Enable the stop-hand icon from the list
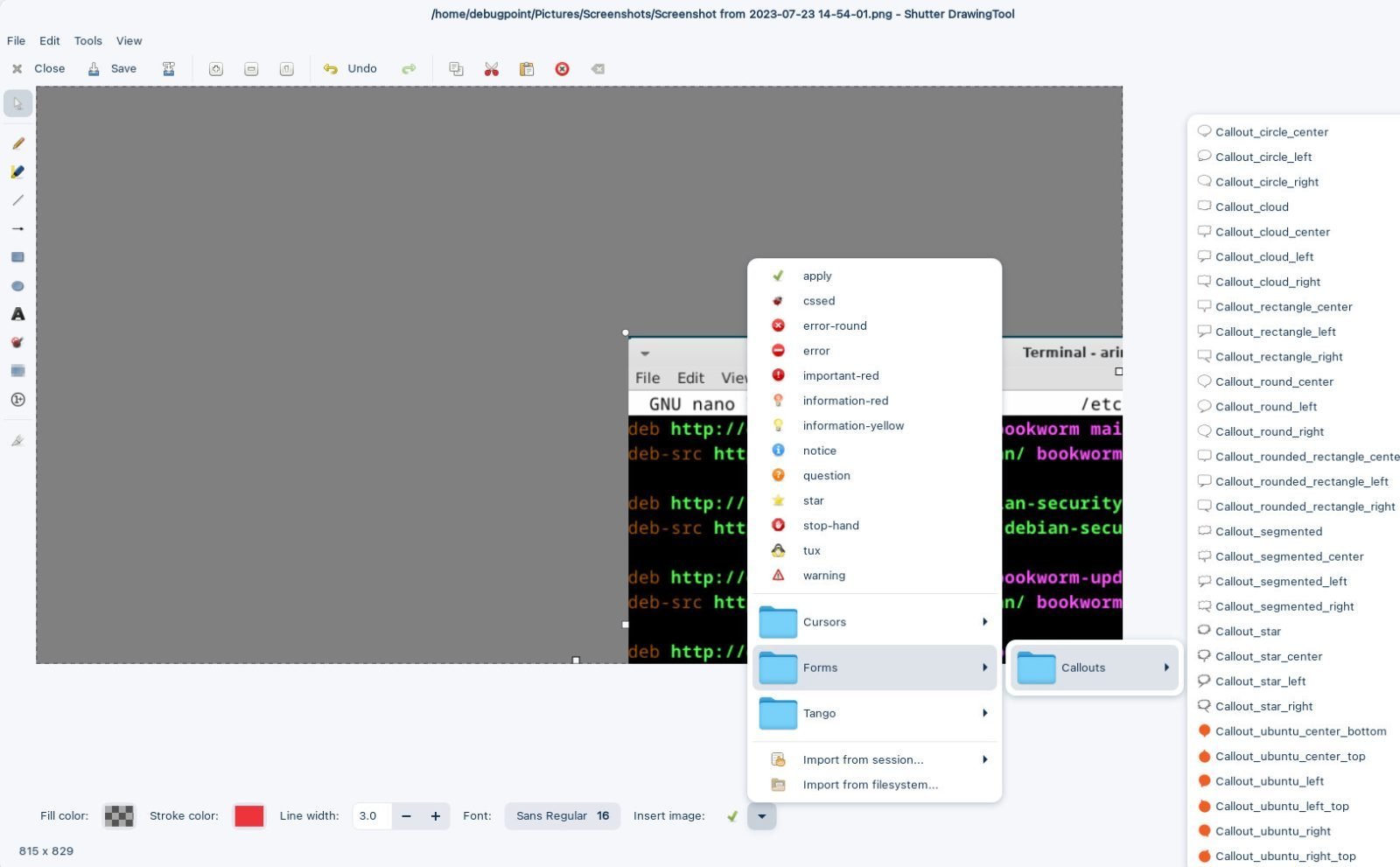This screenshot has width=1400, height=867. [829, 525]
